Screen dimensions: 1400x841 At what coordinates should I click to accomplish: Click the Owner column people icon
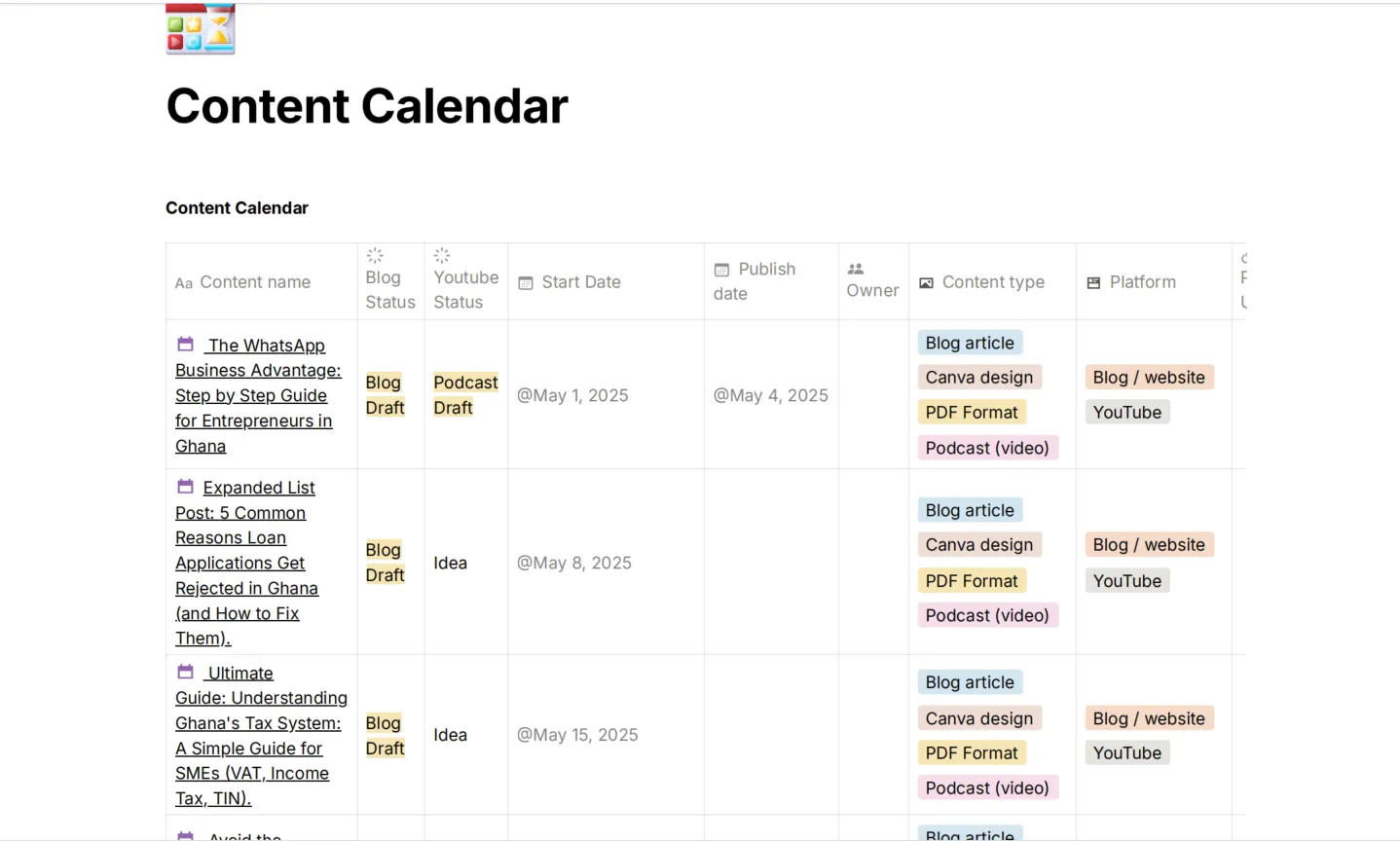point(856,269)
